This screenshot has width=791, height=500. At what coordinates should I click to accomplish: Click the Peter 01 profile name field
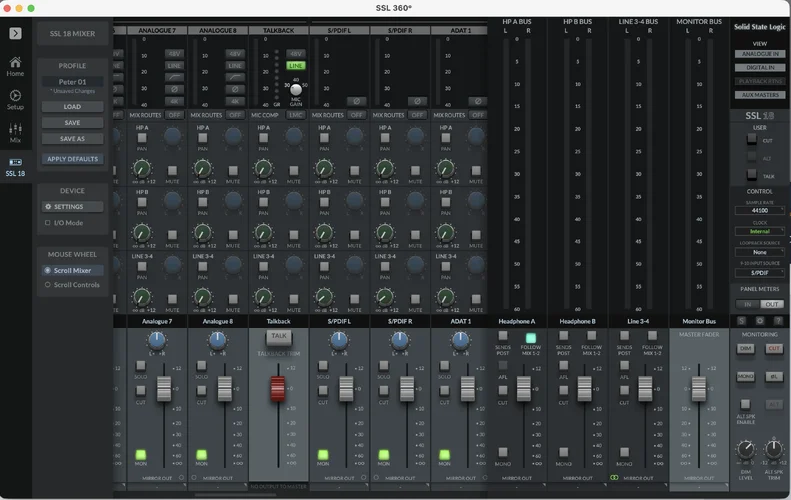(72, 82)
